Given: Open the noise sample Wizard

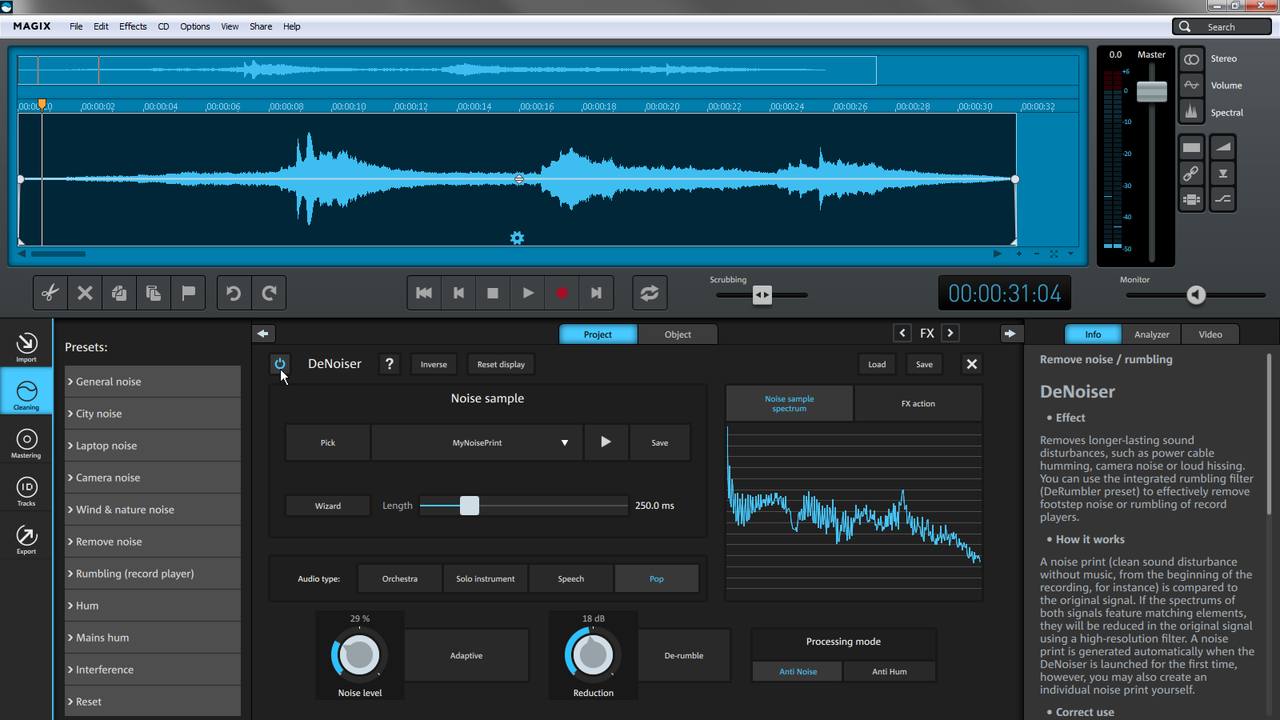Looking at the screenshot, I should tap(328, 506).
